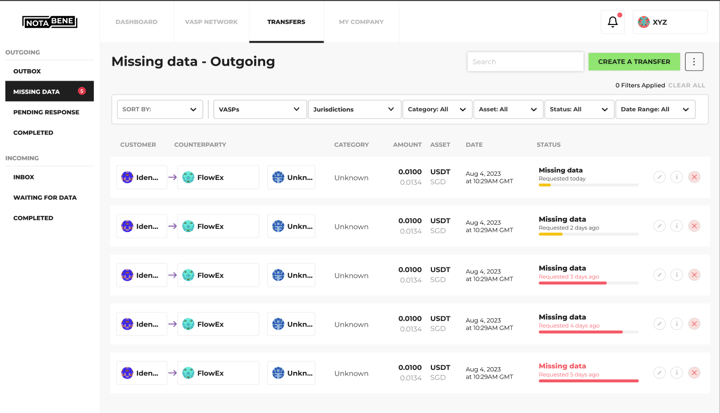Image resolution: width=720 pixels, height=413 pixels.
Task: Click the Search input field
Action: pos(525,62)
